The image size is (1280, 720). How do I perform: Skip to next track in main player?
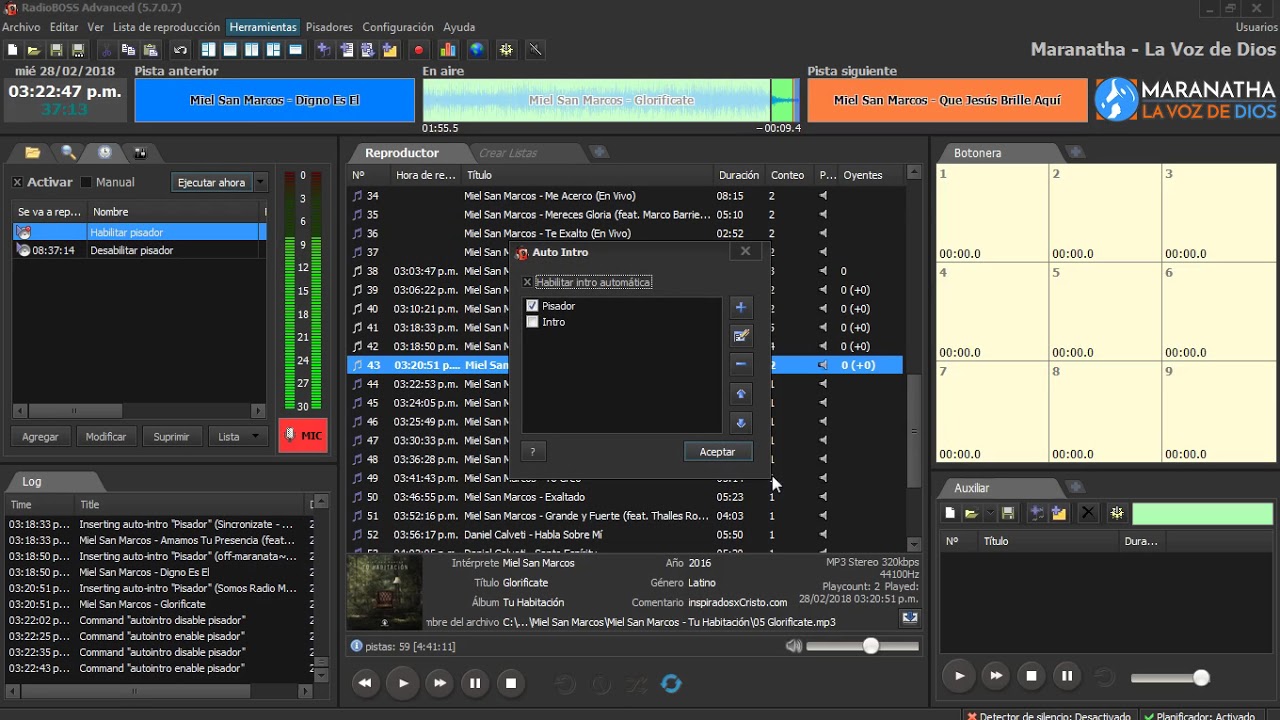tap(439, 684)
